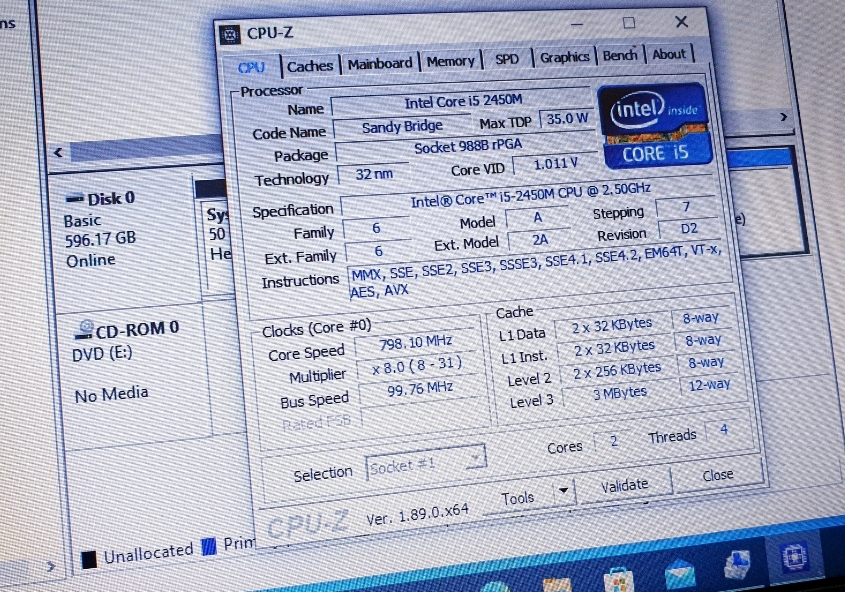Open the Mail app from taskbar
Viewport: 845px width, 592px height.
pyautogui.click(x=683, y=573)
